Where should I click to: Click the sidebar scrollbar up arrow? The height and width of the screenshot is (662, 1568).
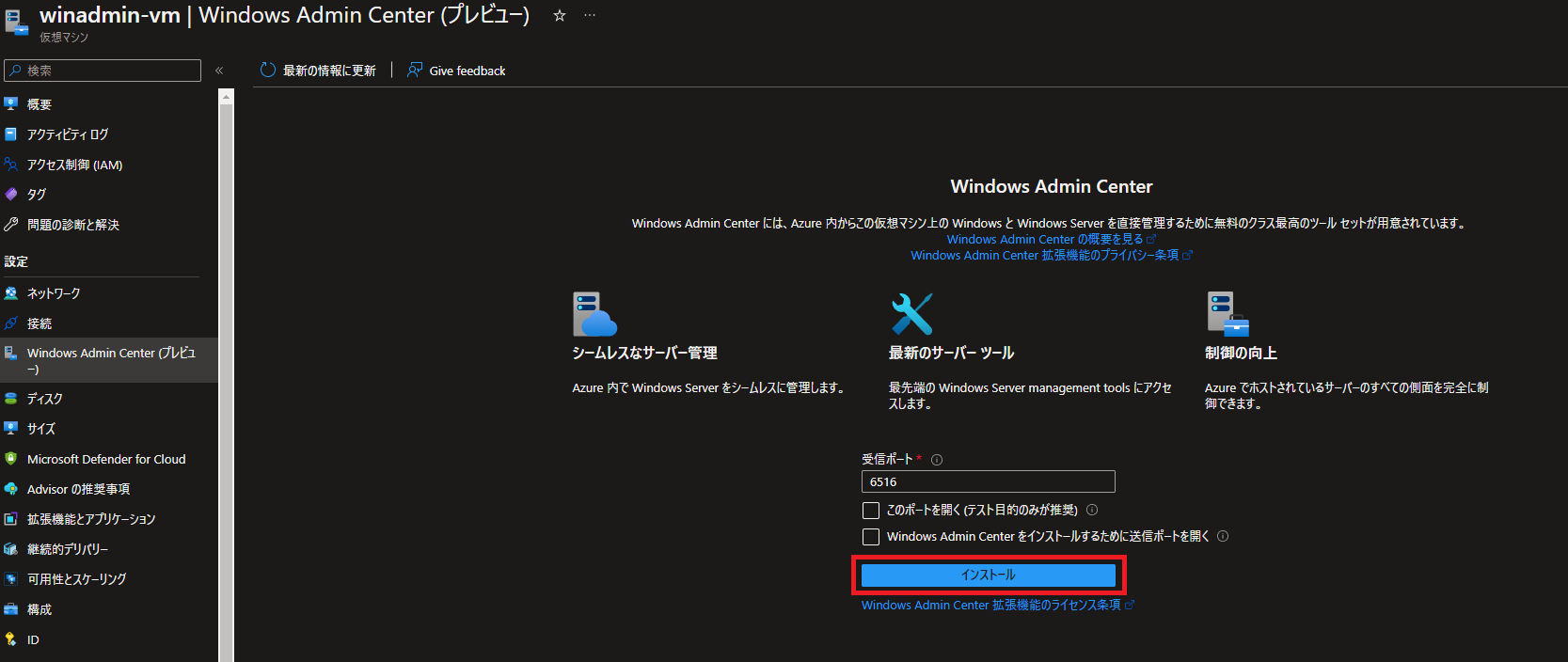point(226,96)
